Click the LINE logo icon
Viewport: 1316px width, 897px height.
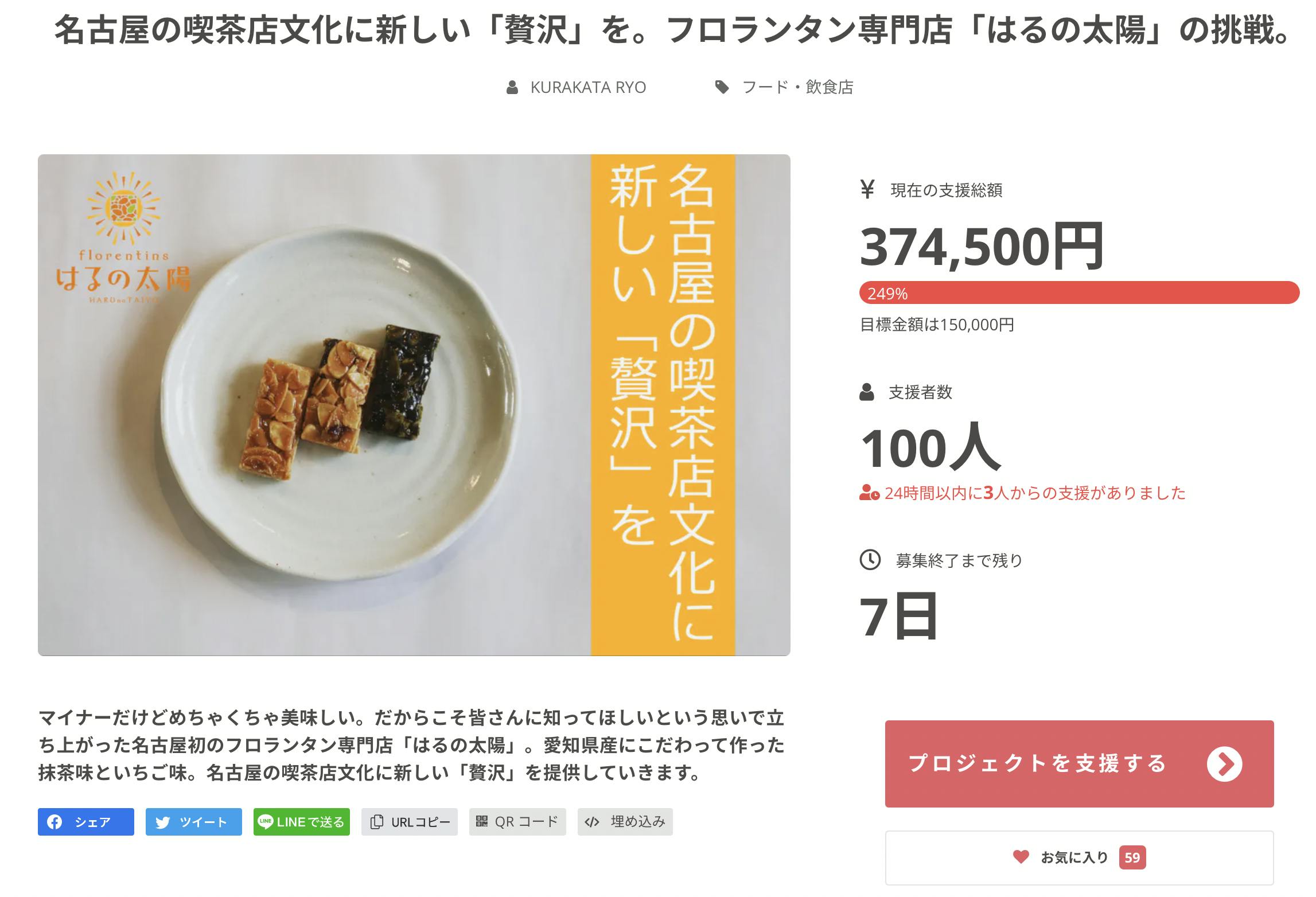[265, 821]
